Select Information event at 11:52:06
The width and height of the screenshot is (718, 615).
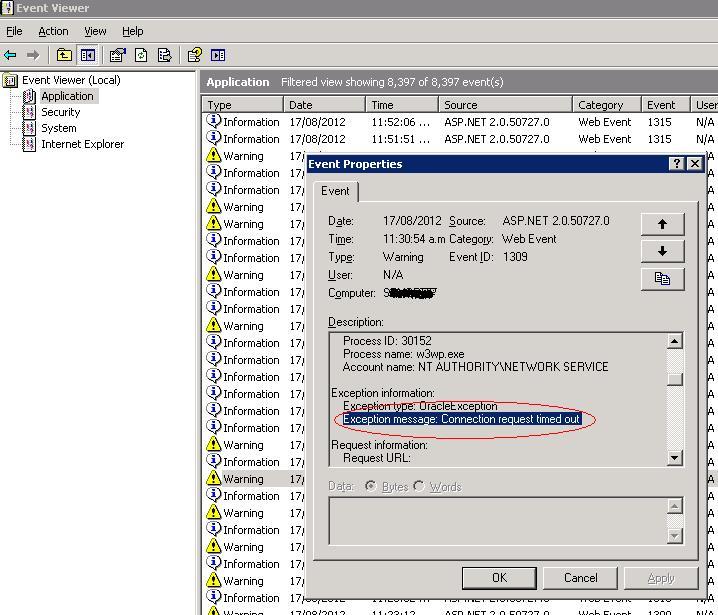[460, 122]
